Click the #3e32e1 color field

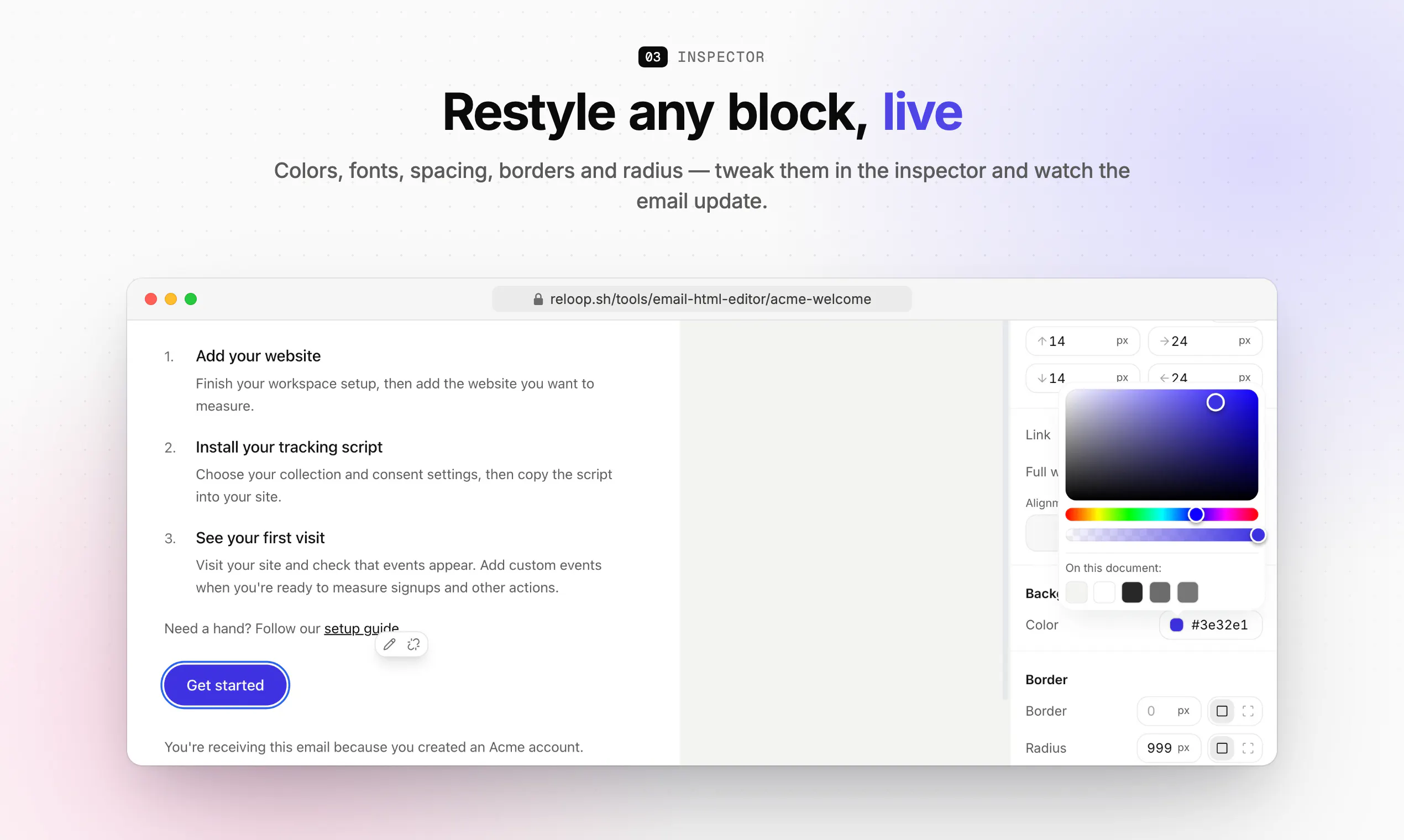click(1211, 625)
